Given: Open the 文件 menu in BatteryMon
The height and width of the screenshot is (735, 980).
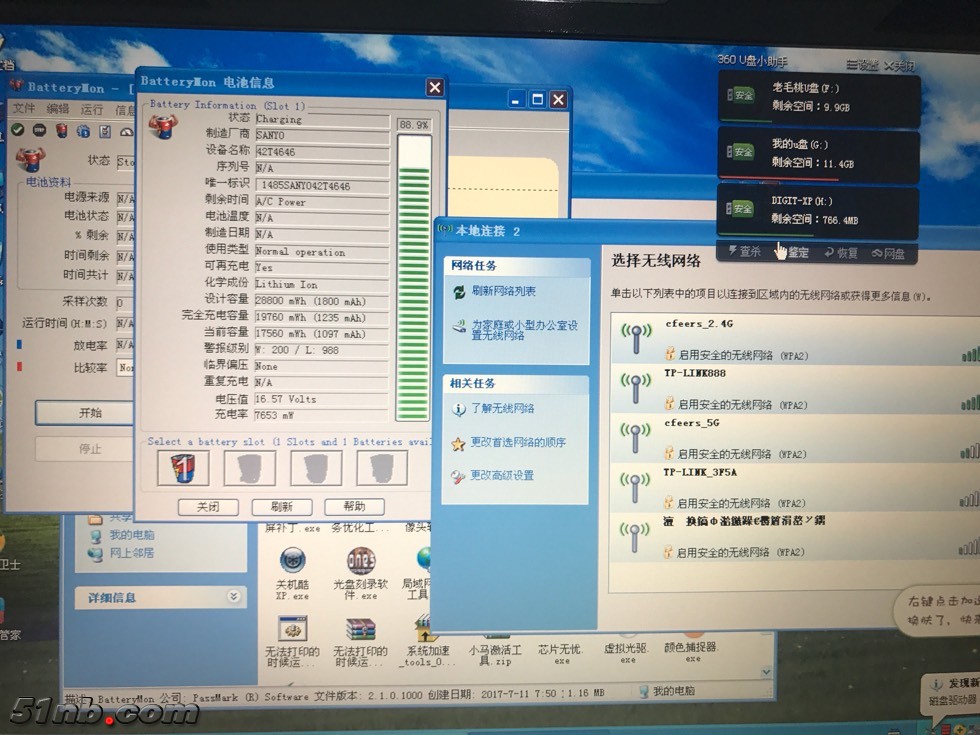Looking at the screenshot, I should 23,109.
